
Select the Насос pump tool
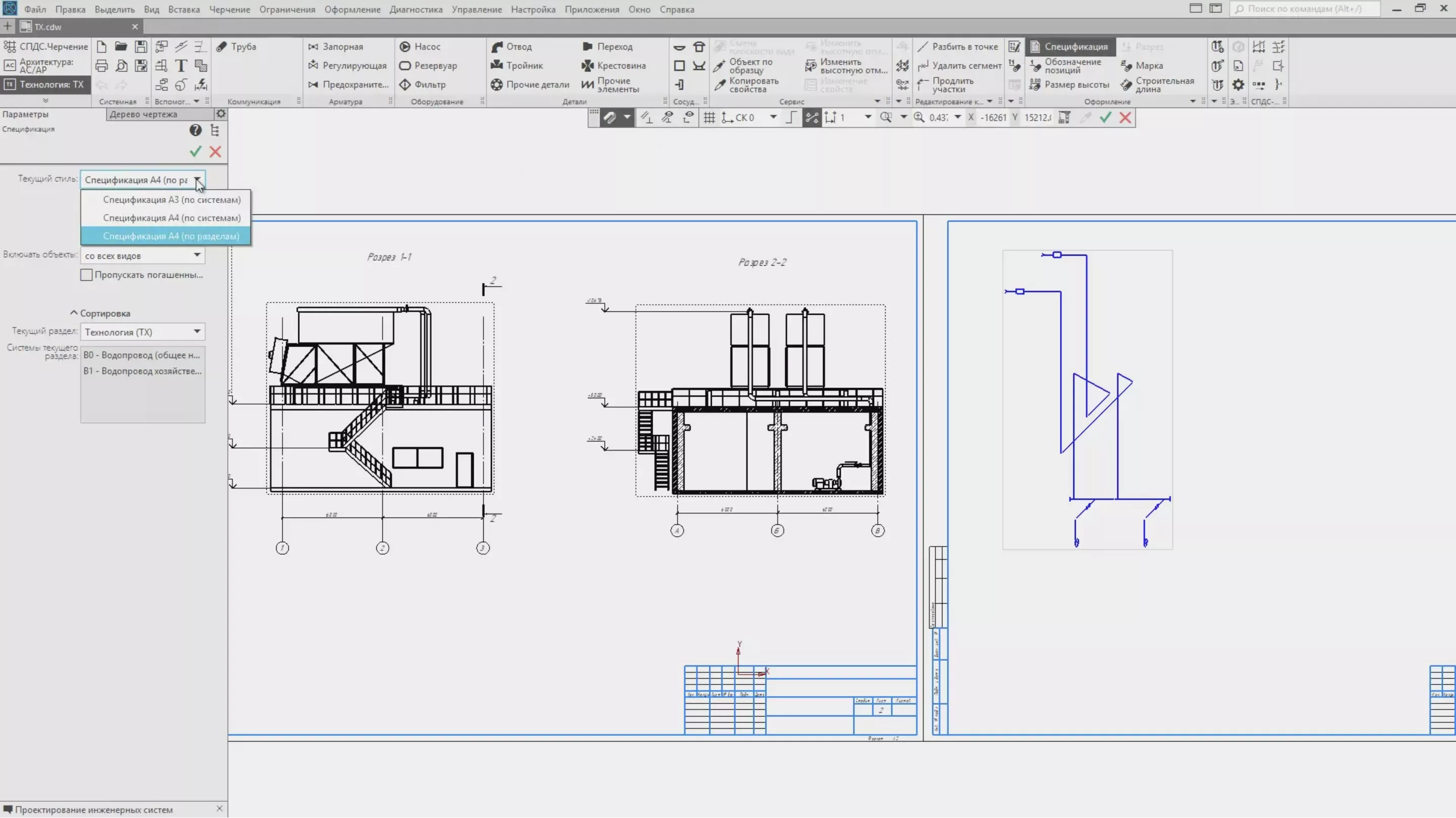(x=420, y=46)
